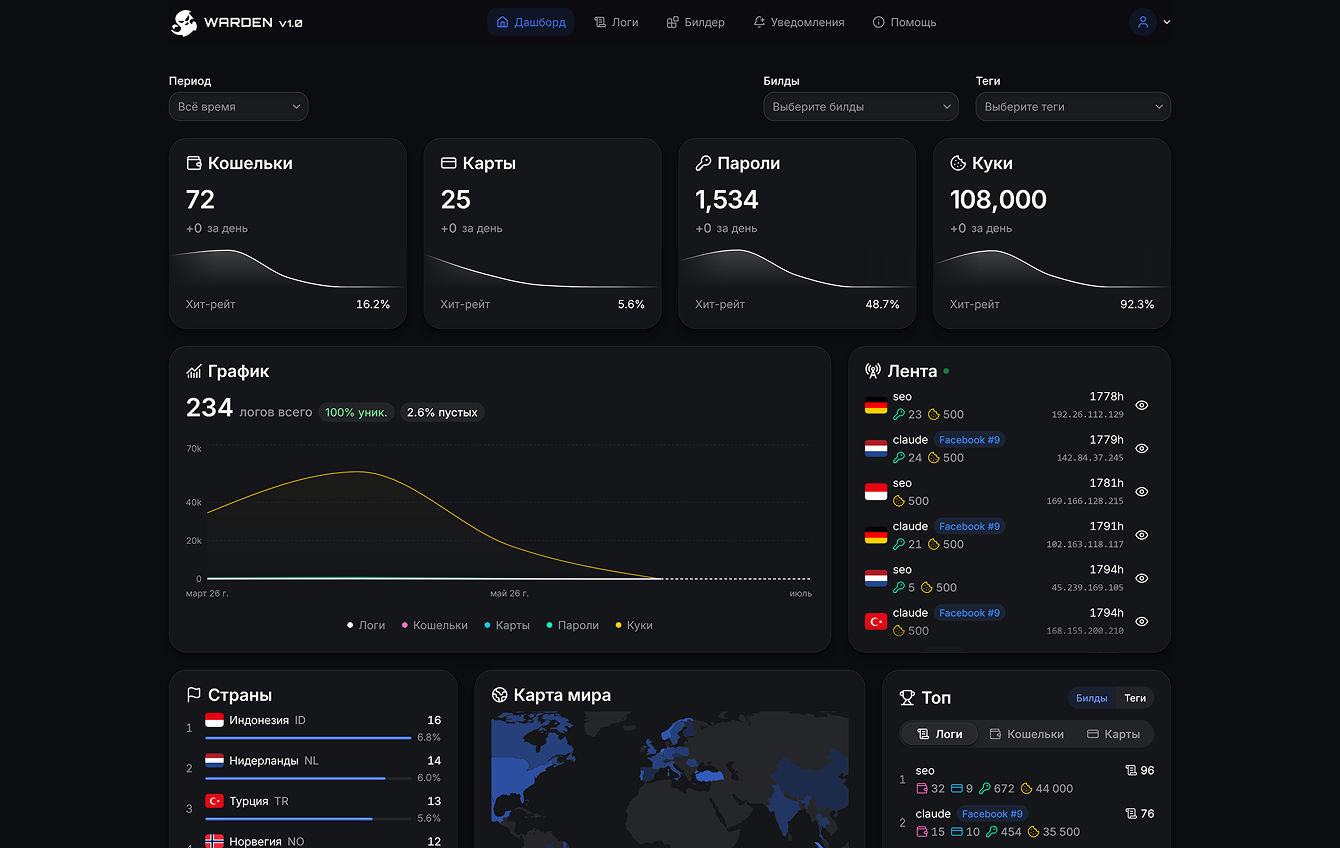Viewport: 1340px width, 848px height.
Task: View log entry 45.239.169.105 via eye icon
Action: 1142,578
